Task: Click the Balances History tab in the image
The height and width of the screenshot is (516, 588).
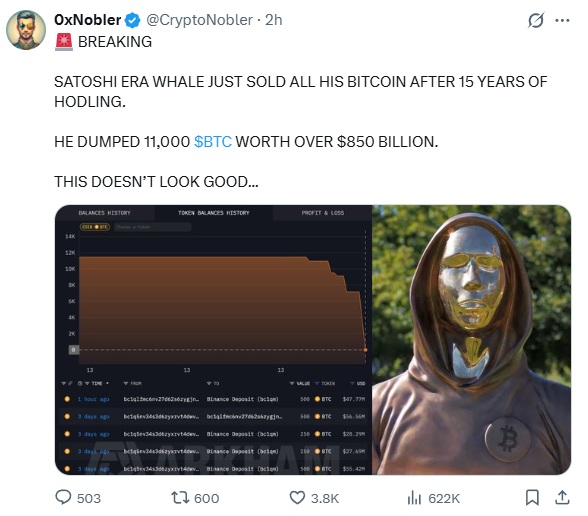Action: coord(105,213)
